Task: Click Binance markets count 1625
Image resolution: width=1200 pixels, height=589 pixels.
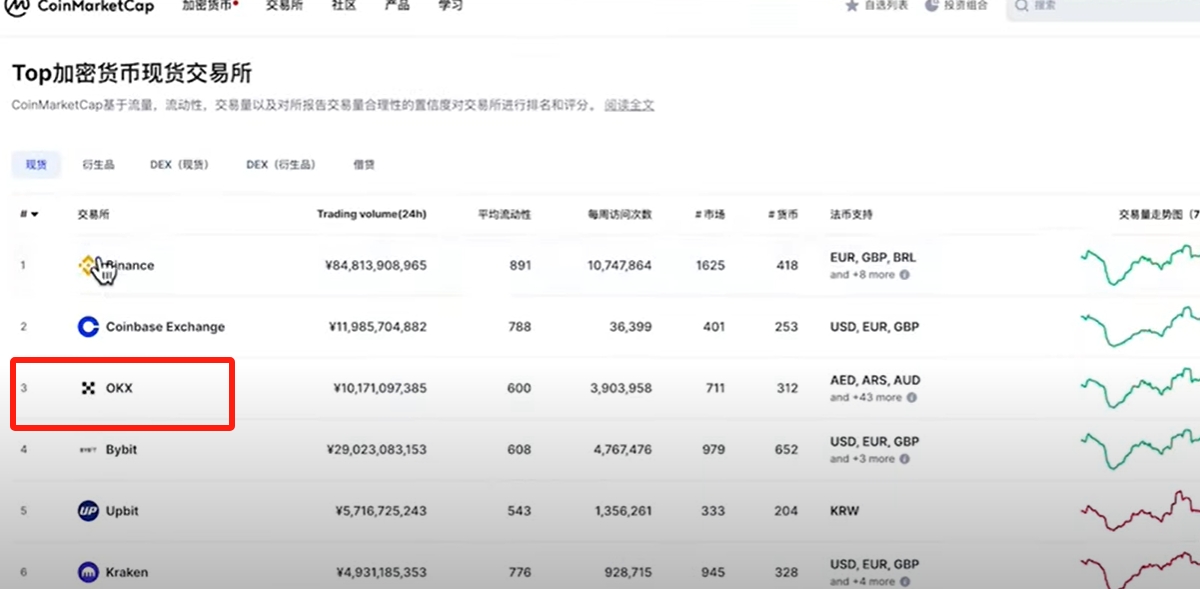Action: (x=710, y=265)
